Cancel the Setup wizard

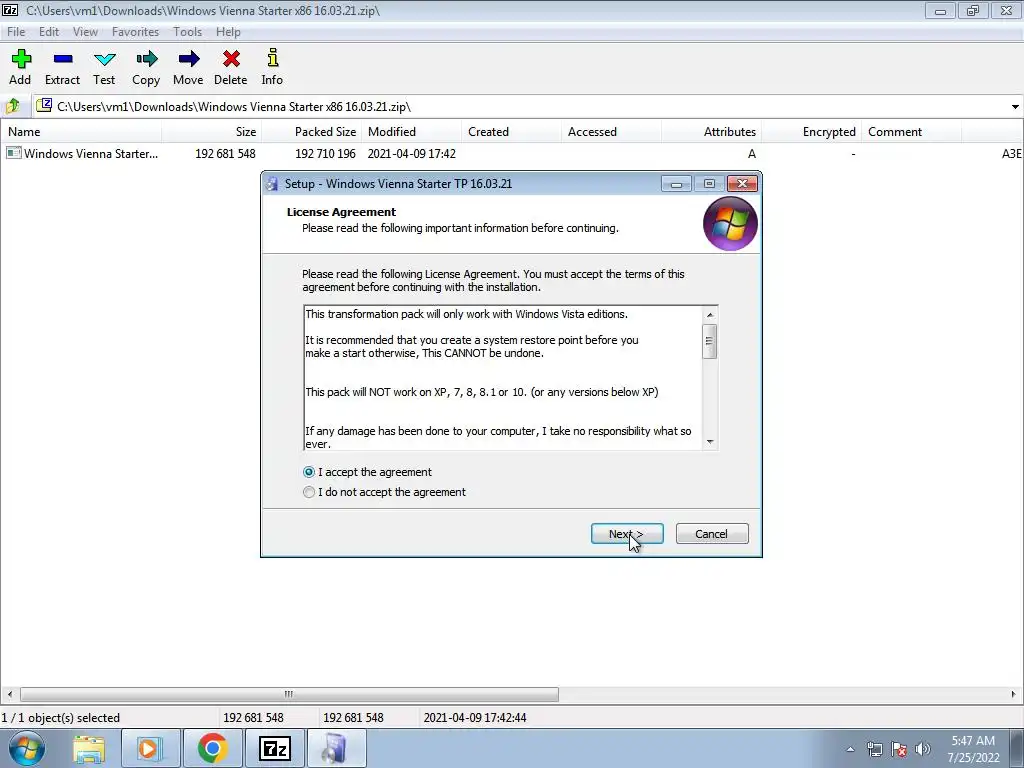coord(712,534)
